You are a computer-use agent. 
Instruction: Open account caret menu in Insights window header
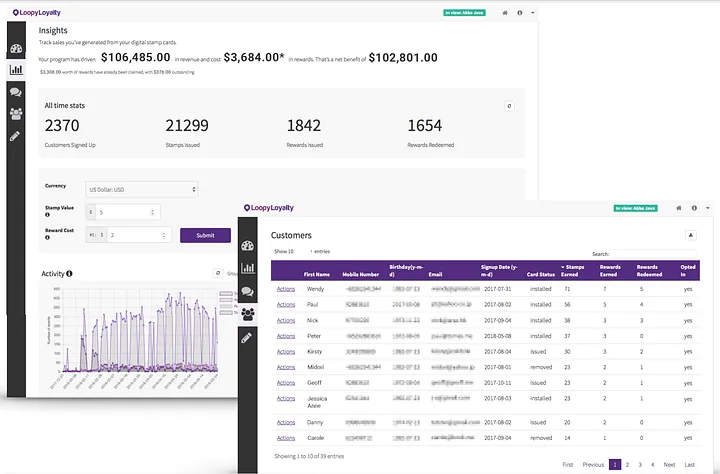(x=533, y=13)
